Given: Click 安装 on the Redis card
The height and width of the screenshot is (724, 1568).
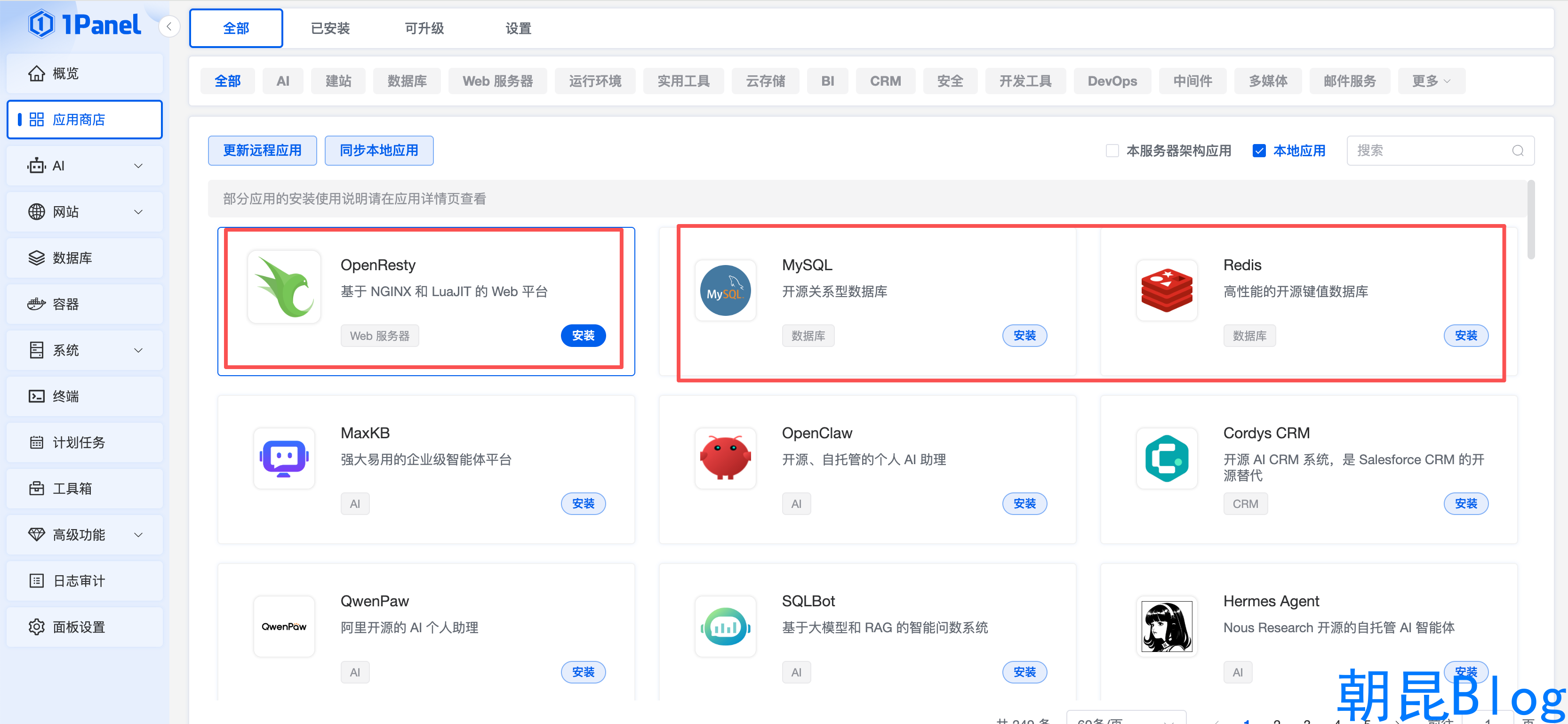Looking at the screenshot, I should [1466, 336].
